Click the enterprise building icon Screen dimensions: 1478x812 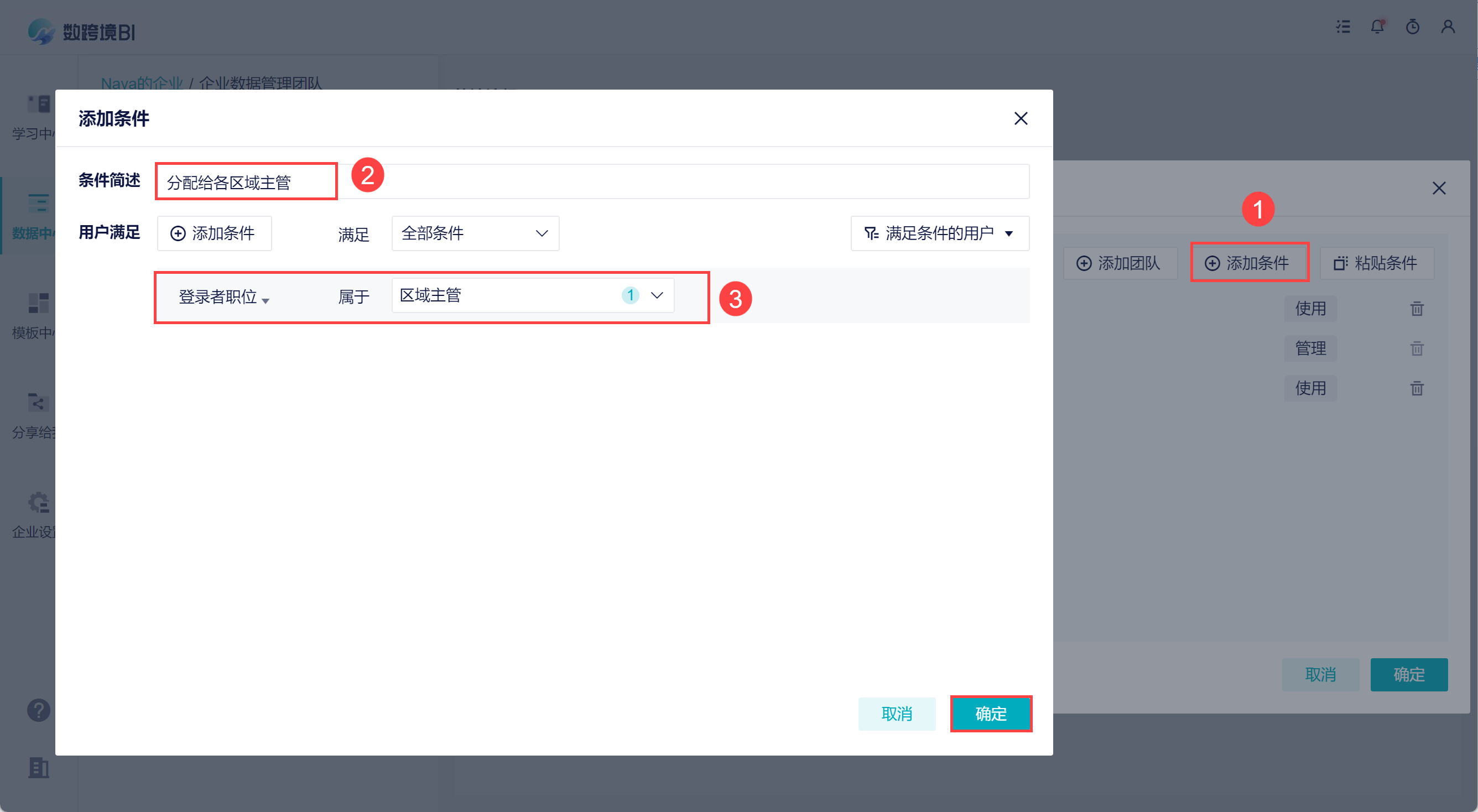click(x=38, y=768)
